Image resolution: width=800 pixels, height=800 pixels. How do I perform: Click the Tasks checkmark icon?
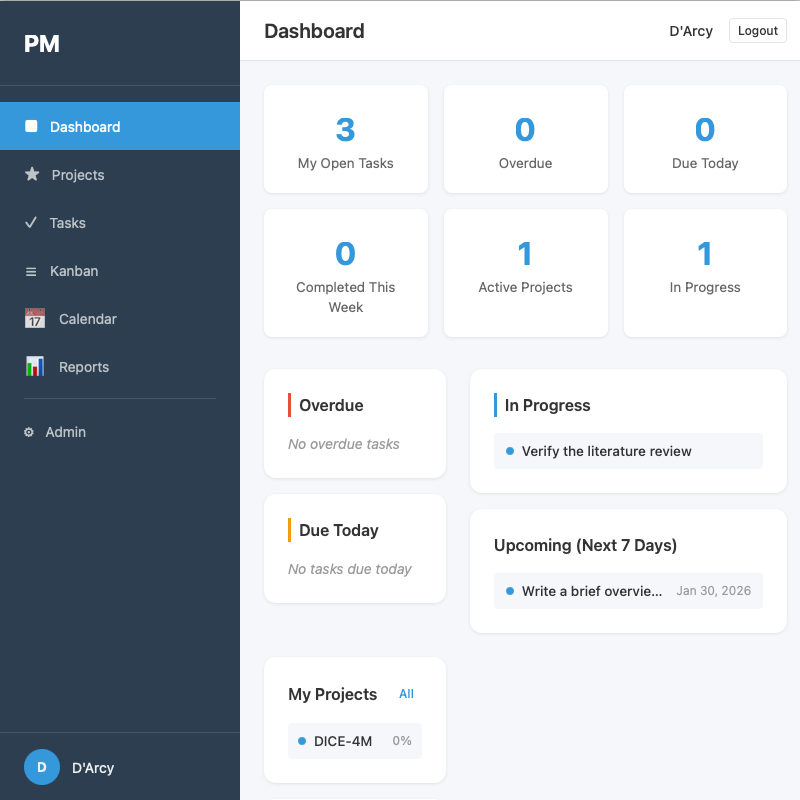click(31, 223)
